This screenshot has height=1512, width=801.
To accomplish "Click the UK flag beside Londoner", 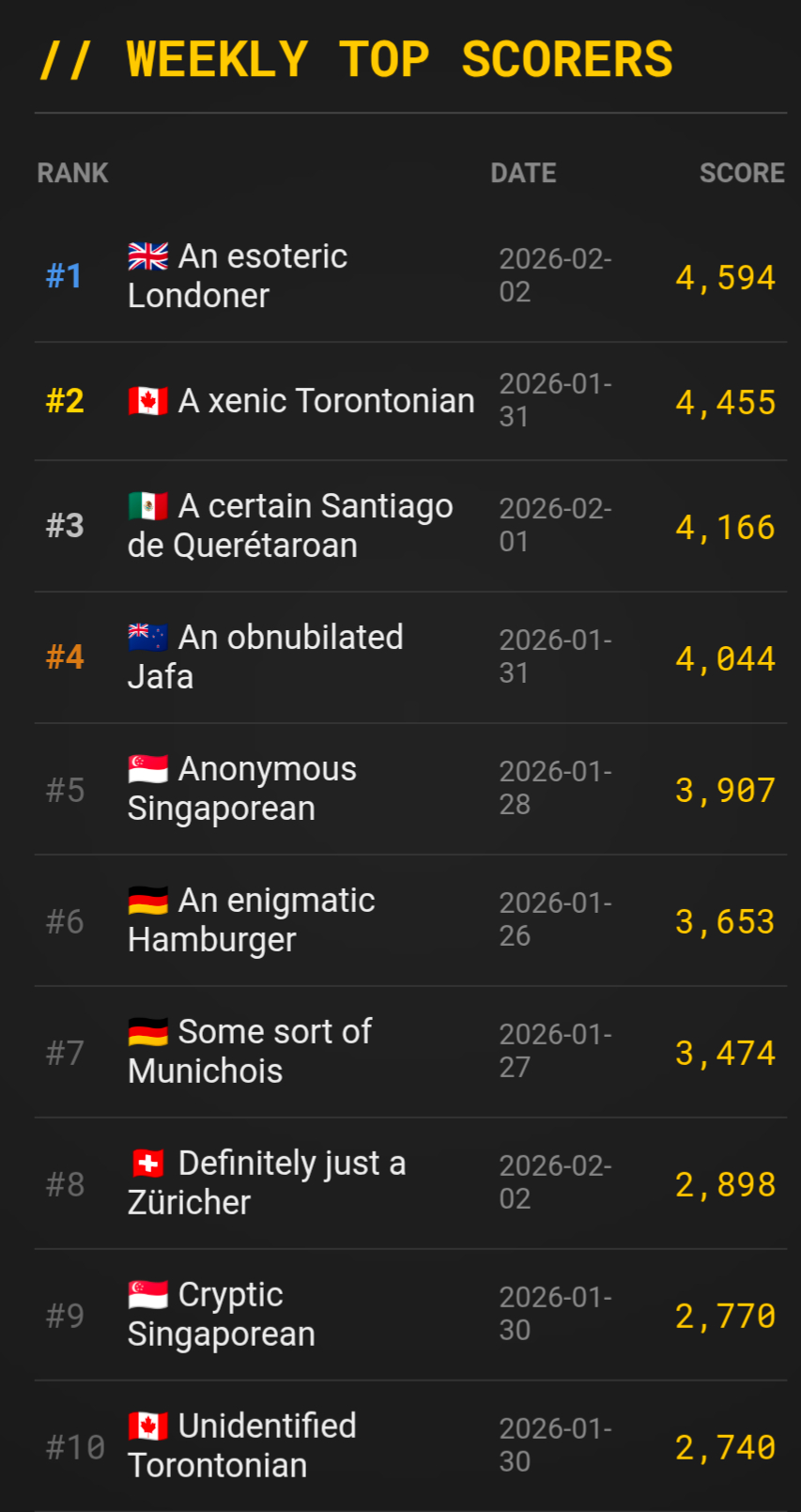I will [148, 256].
